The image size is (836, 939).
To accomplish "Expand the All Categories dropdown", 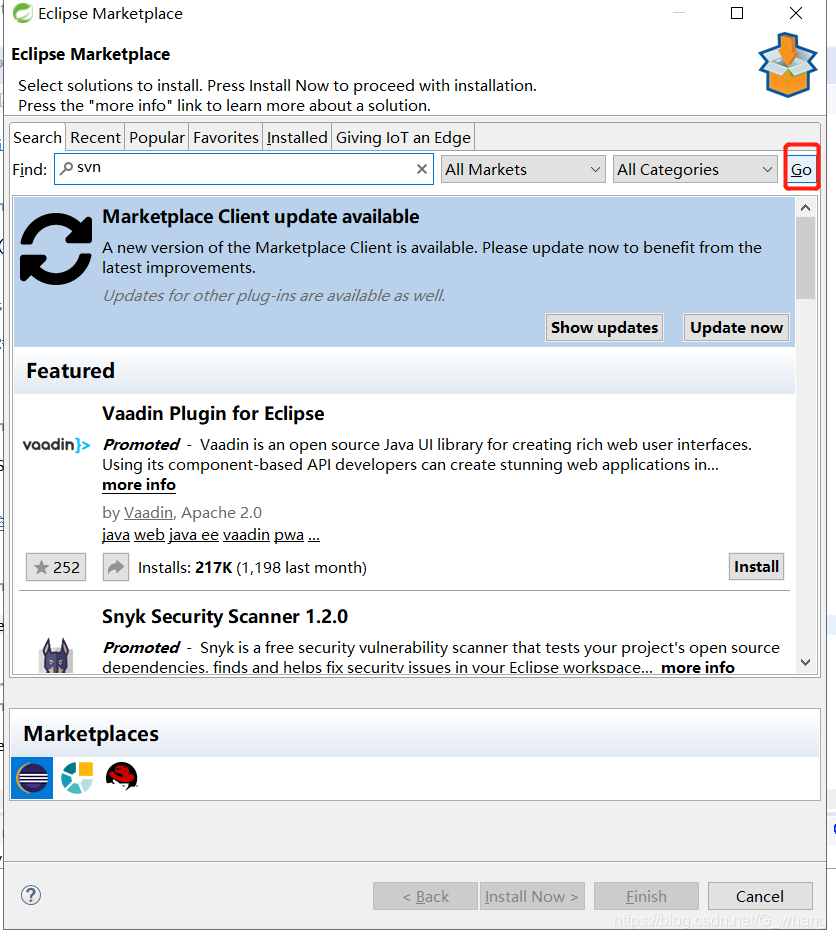I will click(x=695, y=169).
